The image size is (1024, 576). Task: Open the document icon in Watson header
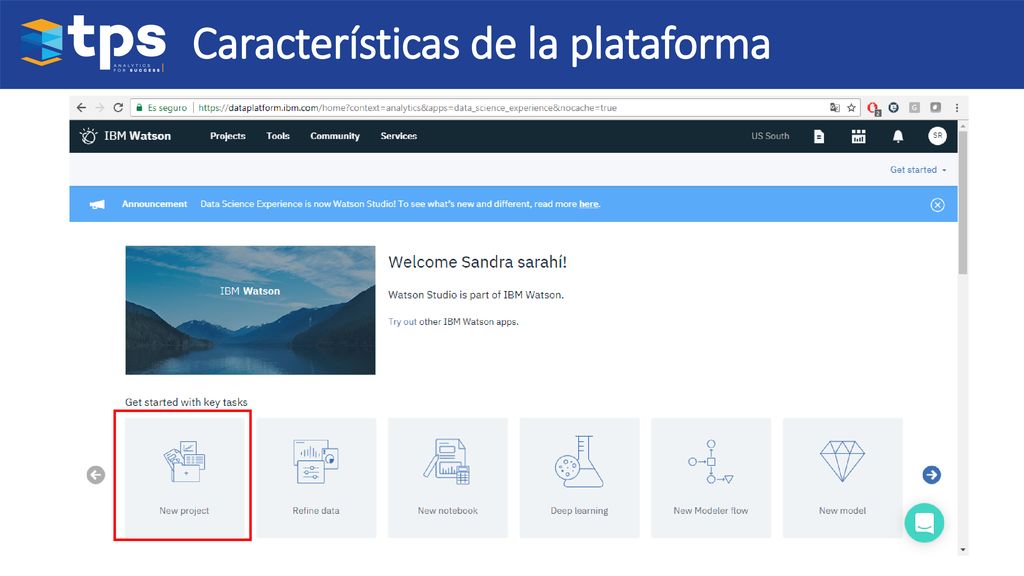tap(819, 136)
